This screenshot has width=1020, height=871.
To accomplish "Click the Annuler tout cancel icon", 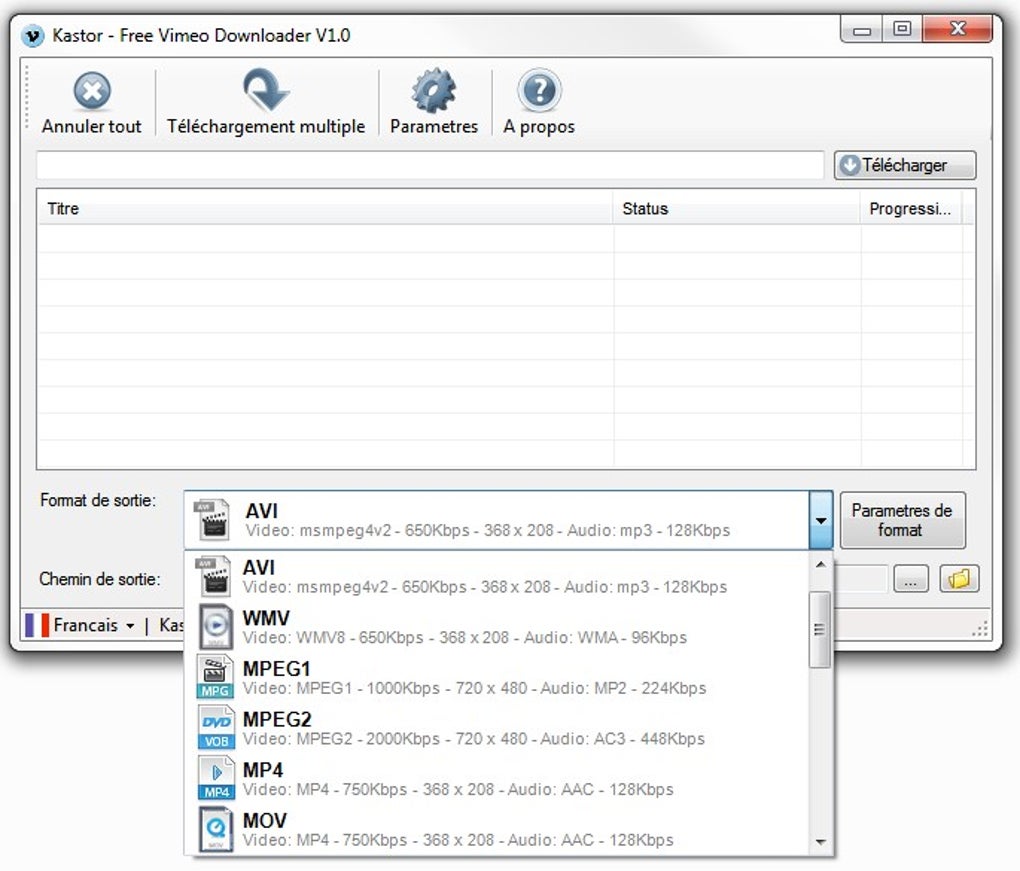I will tap(92, 90).
